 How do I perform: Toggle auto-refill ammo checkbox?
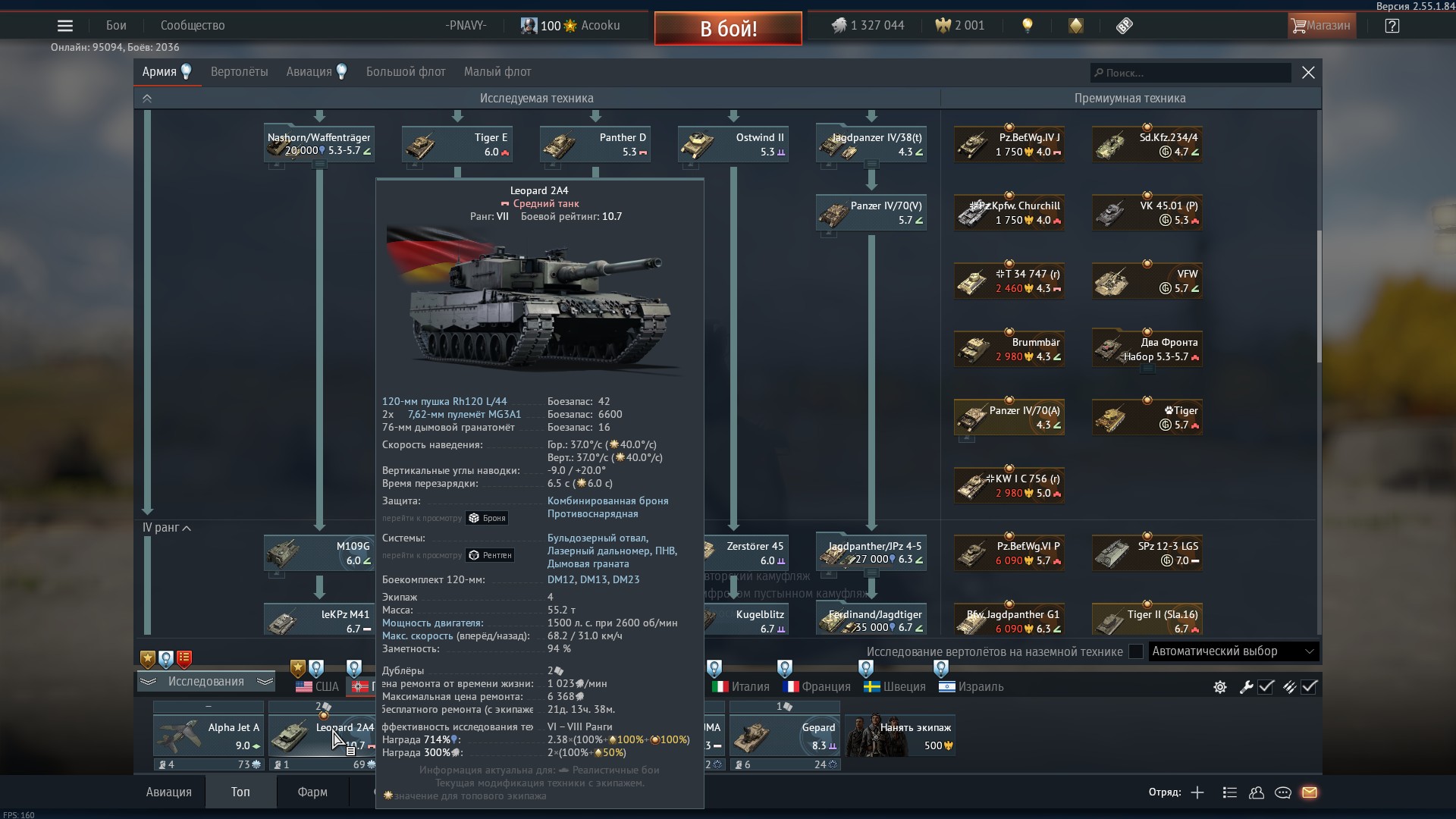point(1310,687)
